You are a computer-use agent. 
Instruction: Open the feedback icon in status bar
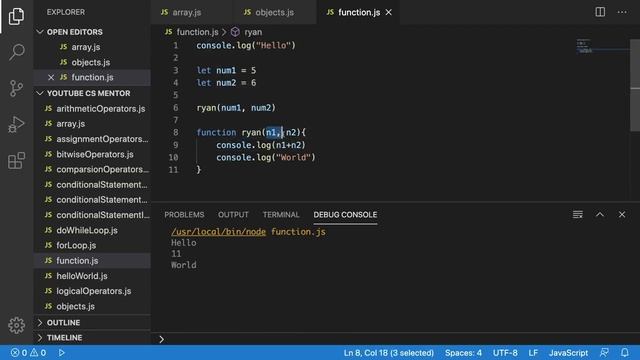point(604,353)
